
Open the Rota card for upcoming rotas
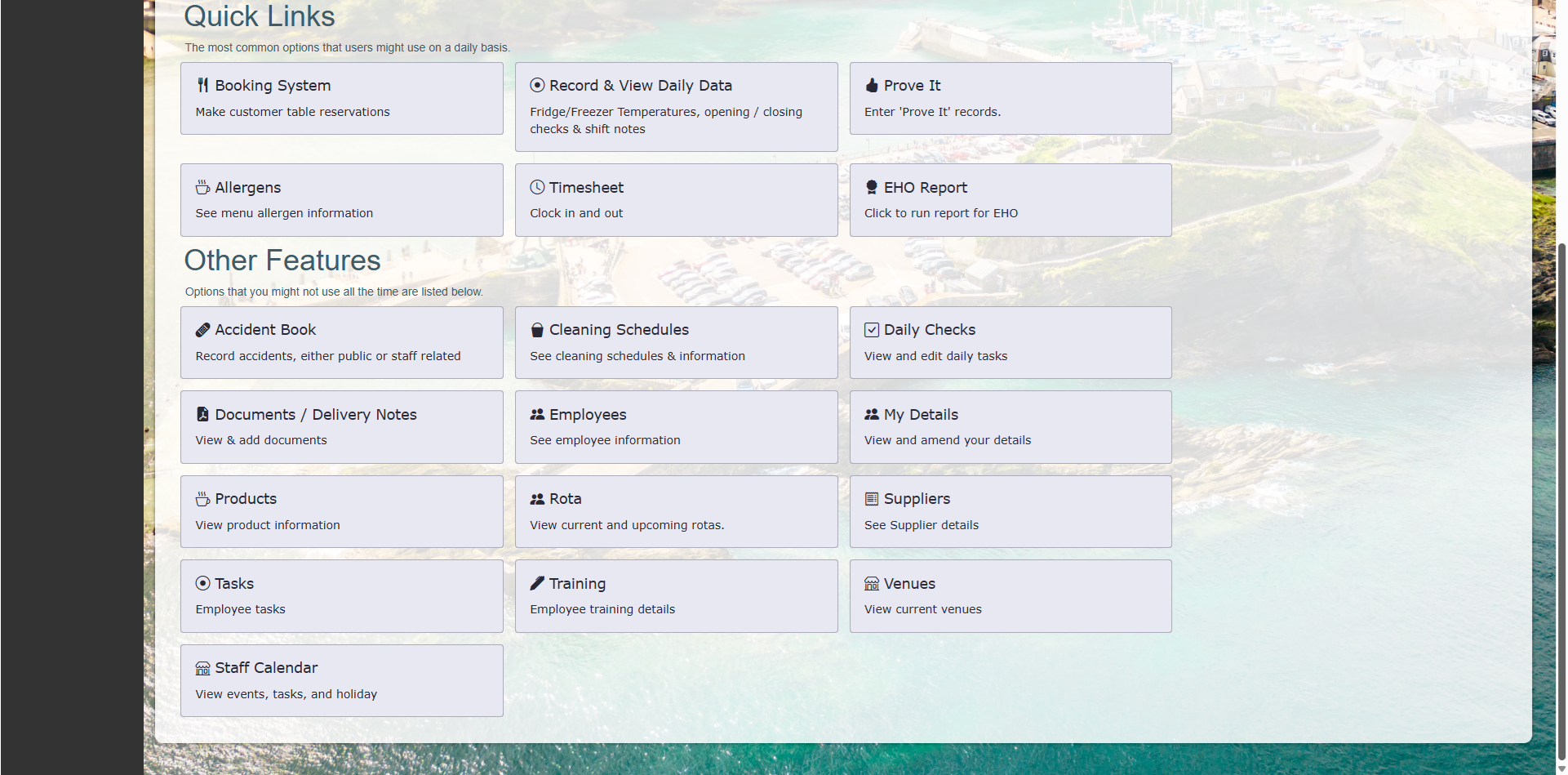[676, 511]
